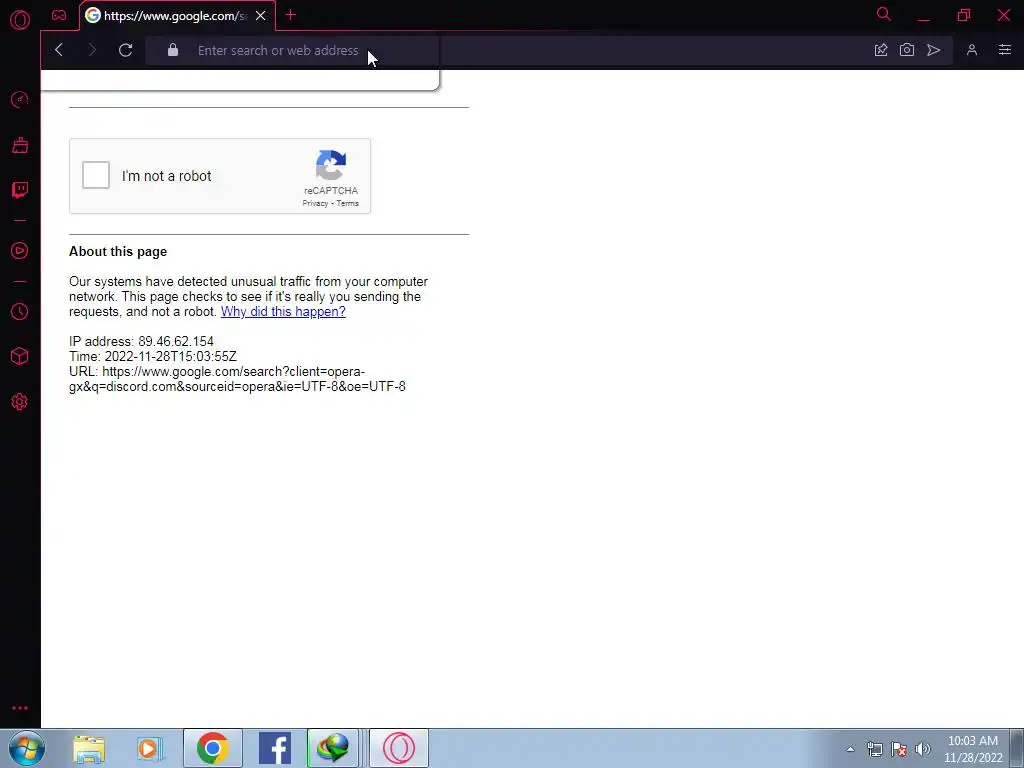The width and height of the screenshot is (1024, 768).
Task: Open reCAPTCHA Terms link
Action: 347,204
